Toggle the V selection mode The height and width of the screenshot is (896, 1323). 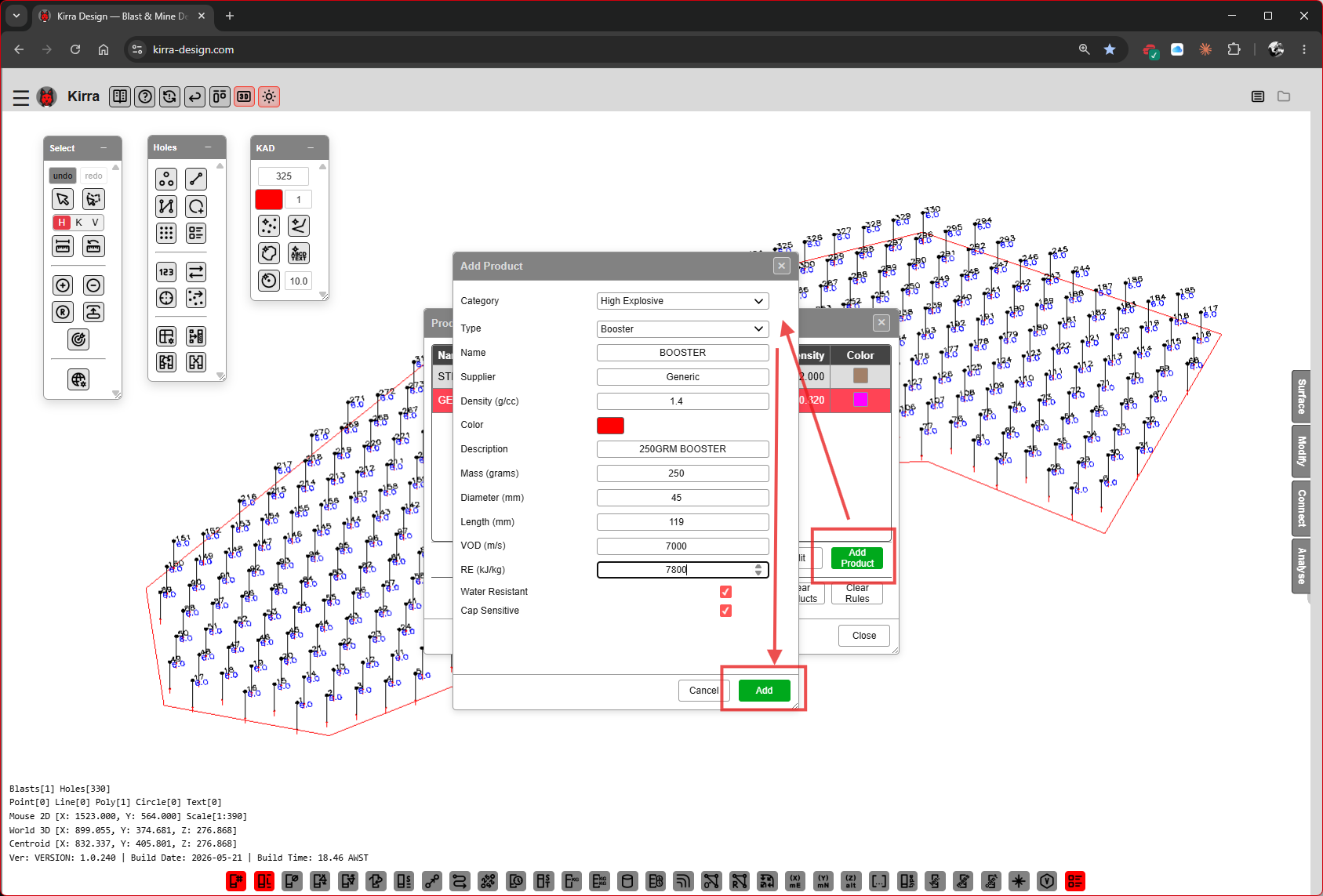coord(95,223)
